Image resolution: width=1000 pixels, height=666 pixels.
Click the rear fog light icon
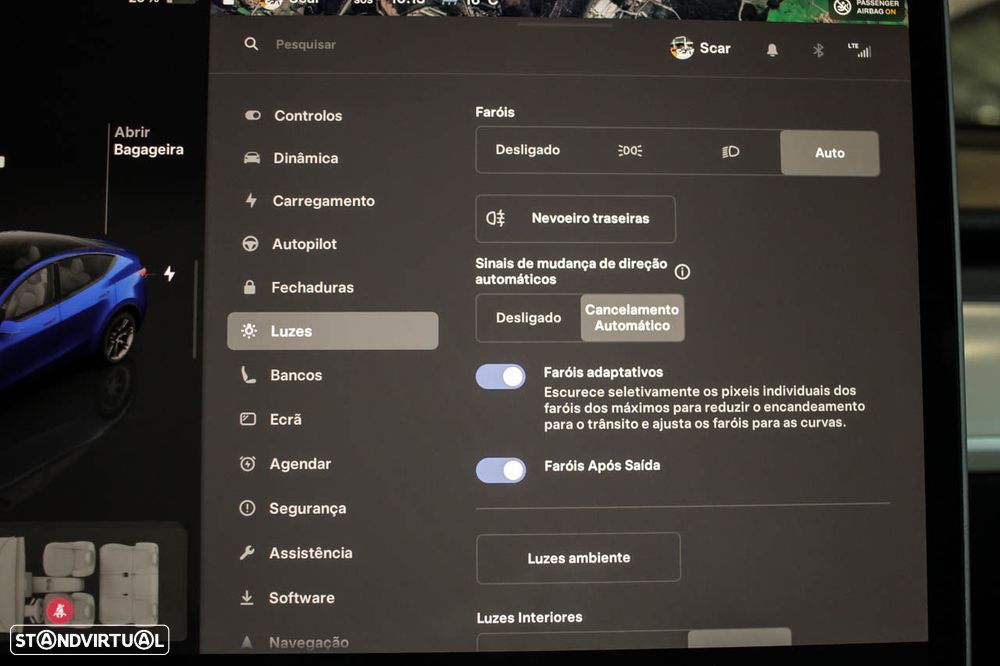pos(496,218)
